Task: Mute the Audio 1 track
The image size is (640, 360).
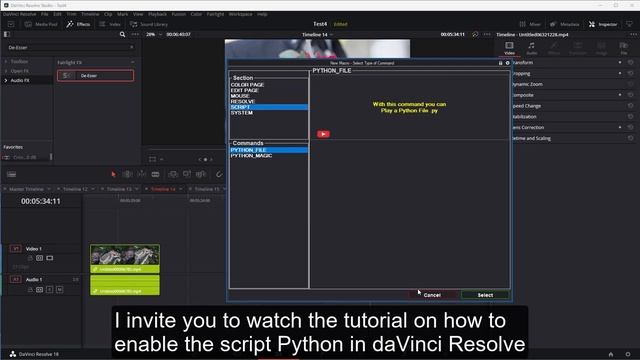Action: pos(60,289)
